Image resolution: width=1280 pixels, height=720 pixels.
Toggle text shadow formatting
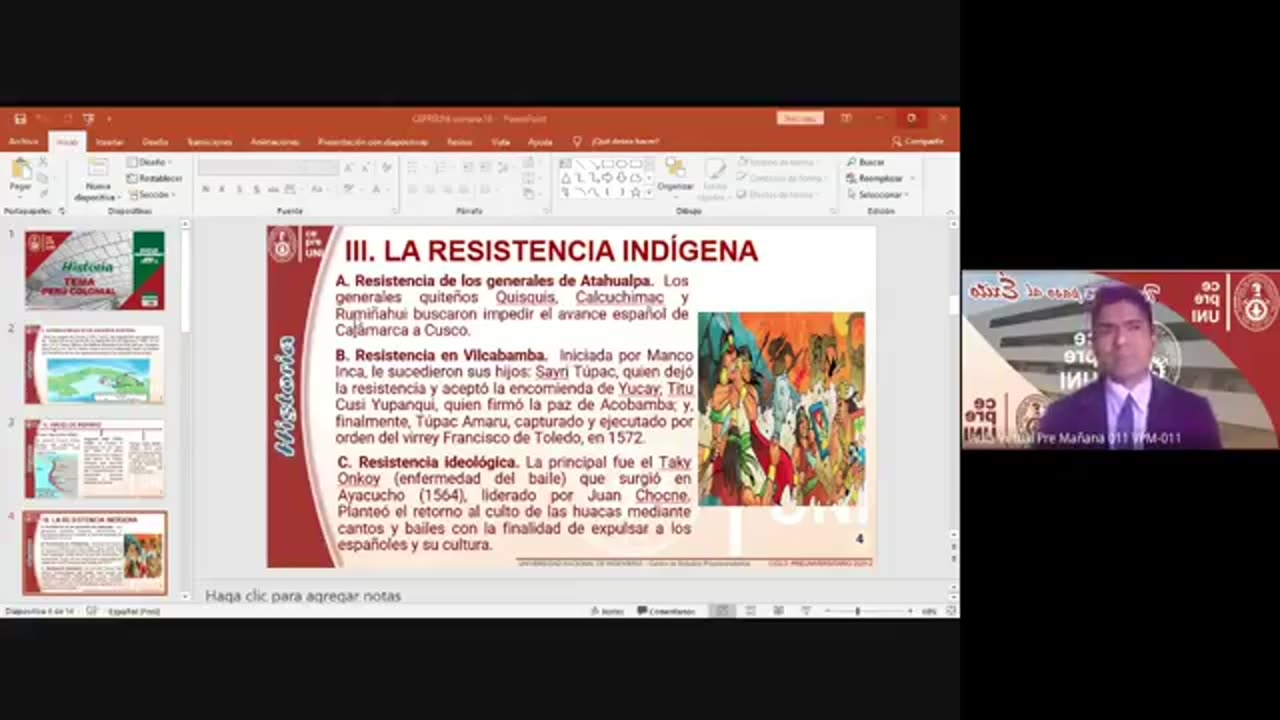click(x=257, y=189)
